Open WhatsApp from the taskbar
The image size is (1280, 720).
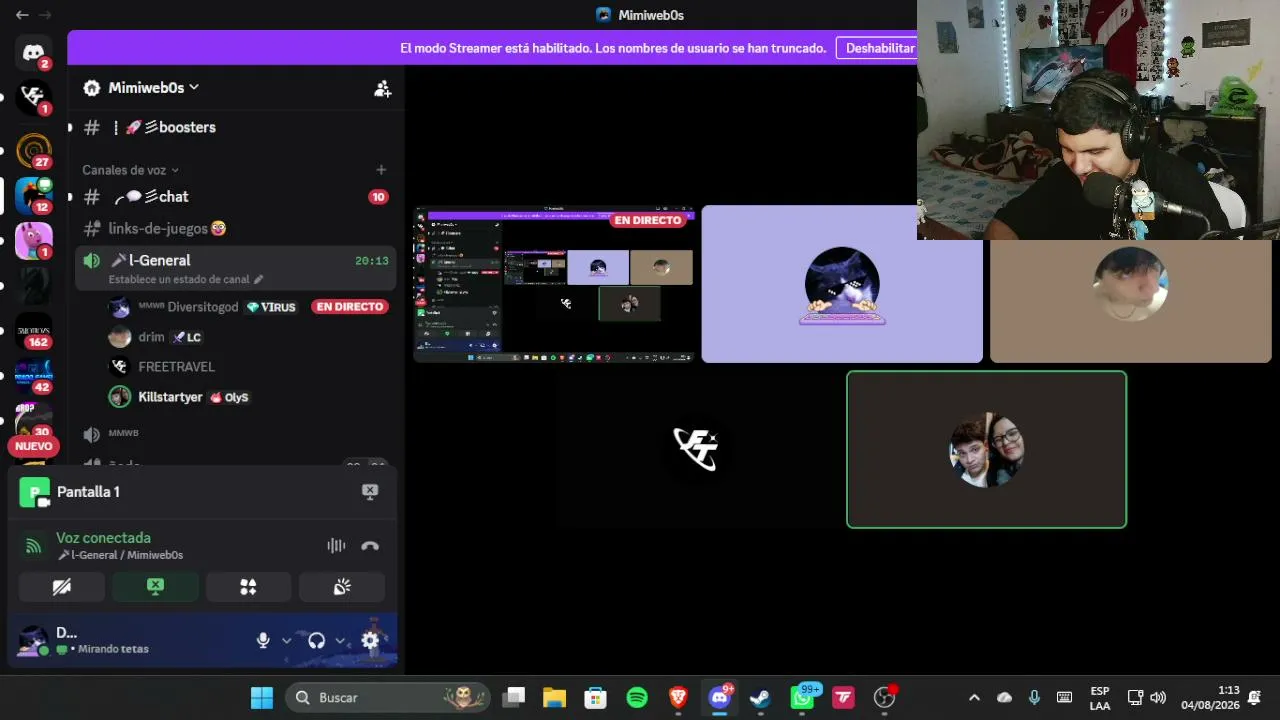click(802, 697)
